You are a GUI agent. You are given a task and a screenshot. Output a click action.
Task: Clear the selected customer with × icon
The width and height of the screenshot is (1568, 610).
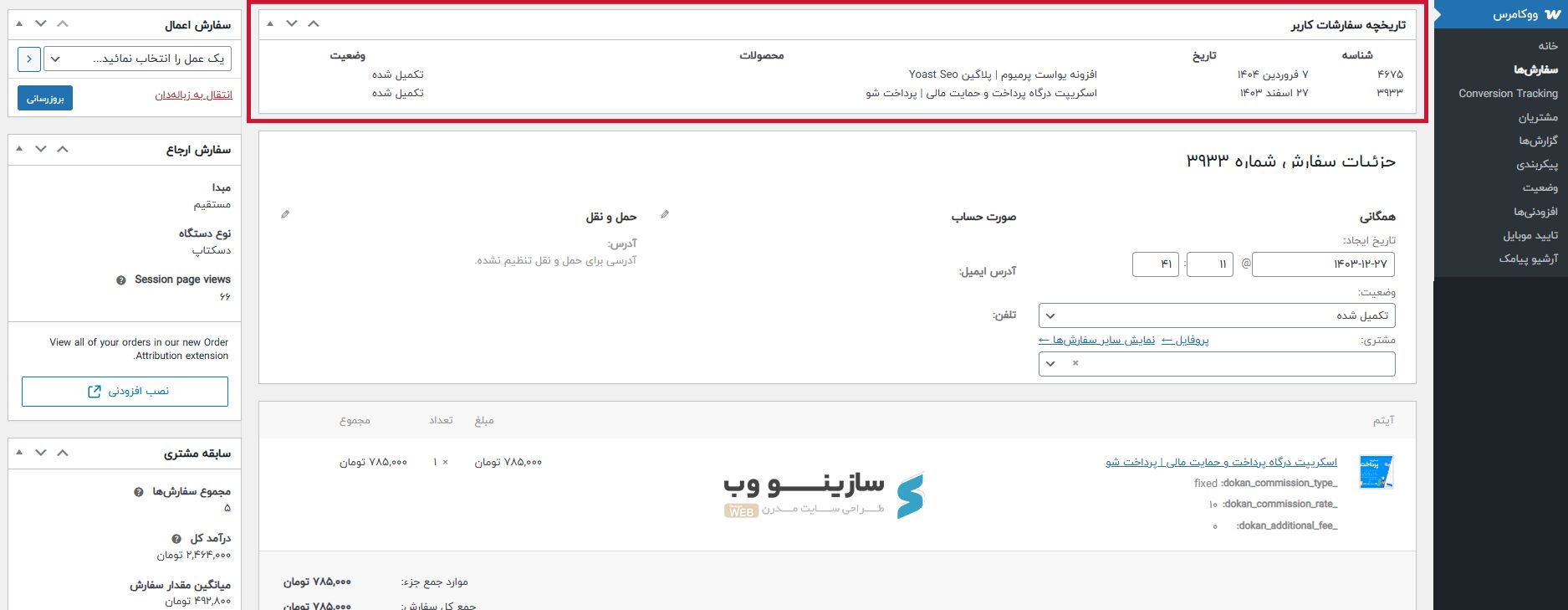click(x=1075, y=363)
